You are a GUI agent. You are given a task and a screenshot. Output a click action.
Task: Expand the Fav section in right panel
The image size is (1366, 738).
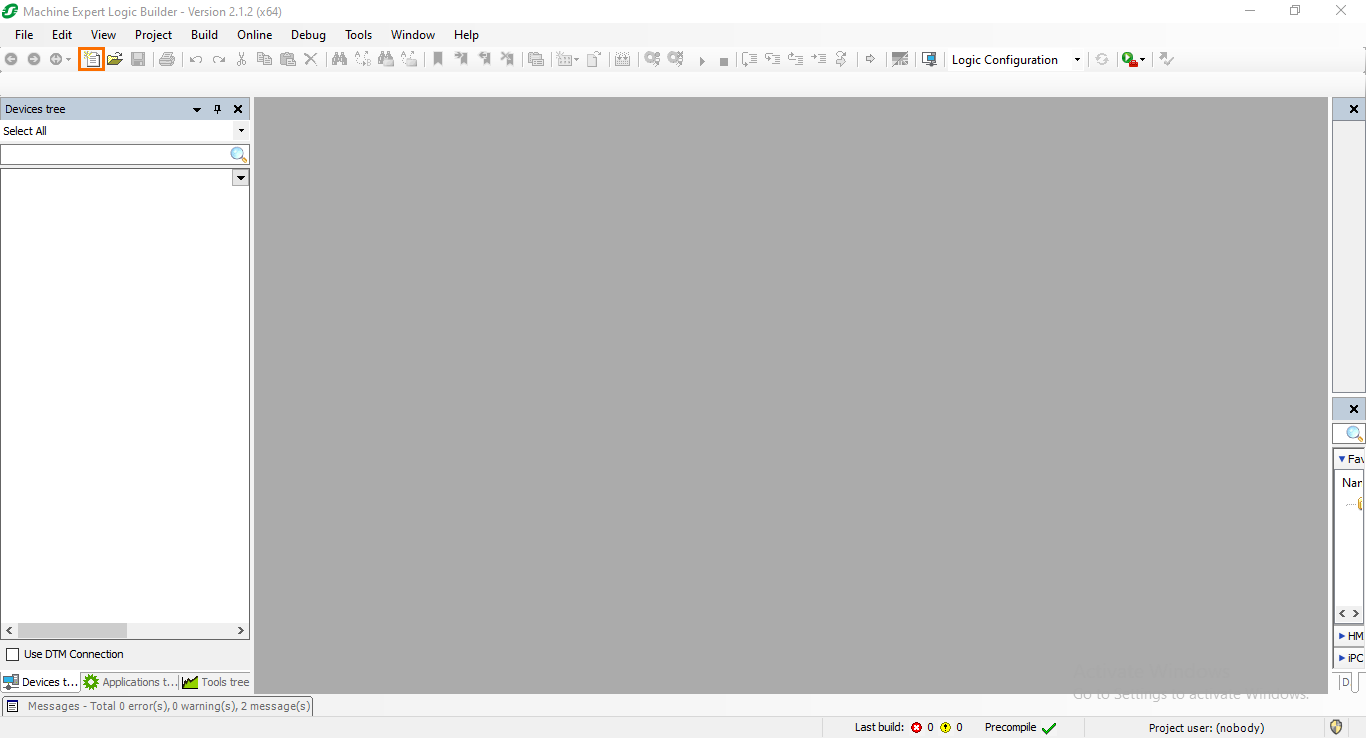pyautogui.click(x=1342, y=459)
